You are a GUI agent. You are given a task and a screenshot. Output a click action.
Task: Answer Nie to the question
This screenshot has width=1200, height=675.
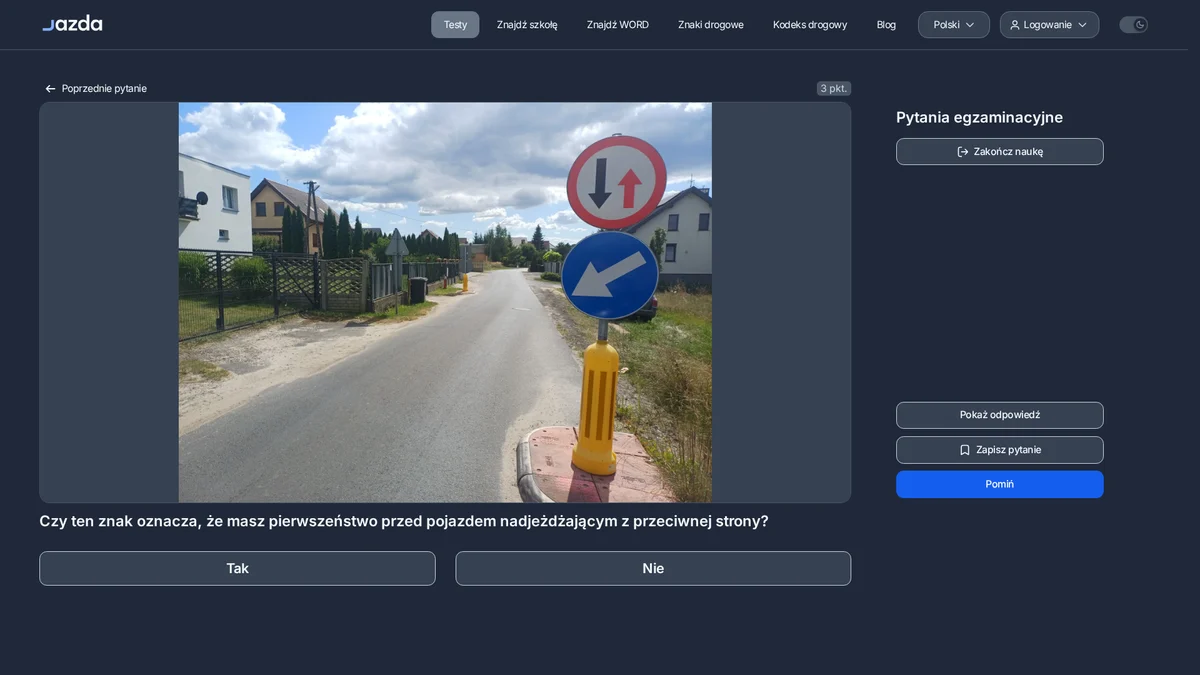click(653, 568)
